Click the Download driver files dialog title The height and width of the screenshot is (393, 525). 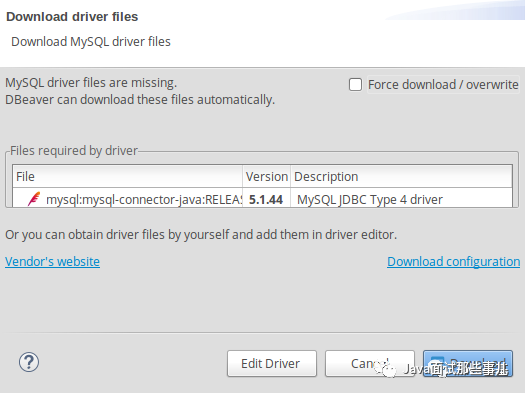[72, 17]
